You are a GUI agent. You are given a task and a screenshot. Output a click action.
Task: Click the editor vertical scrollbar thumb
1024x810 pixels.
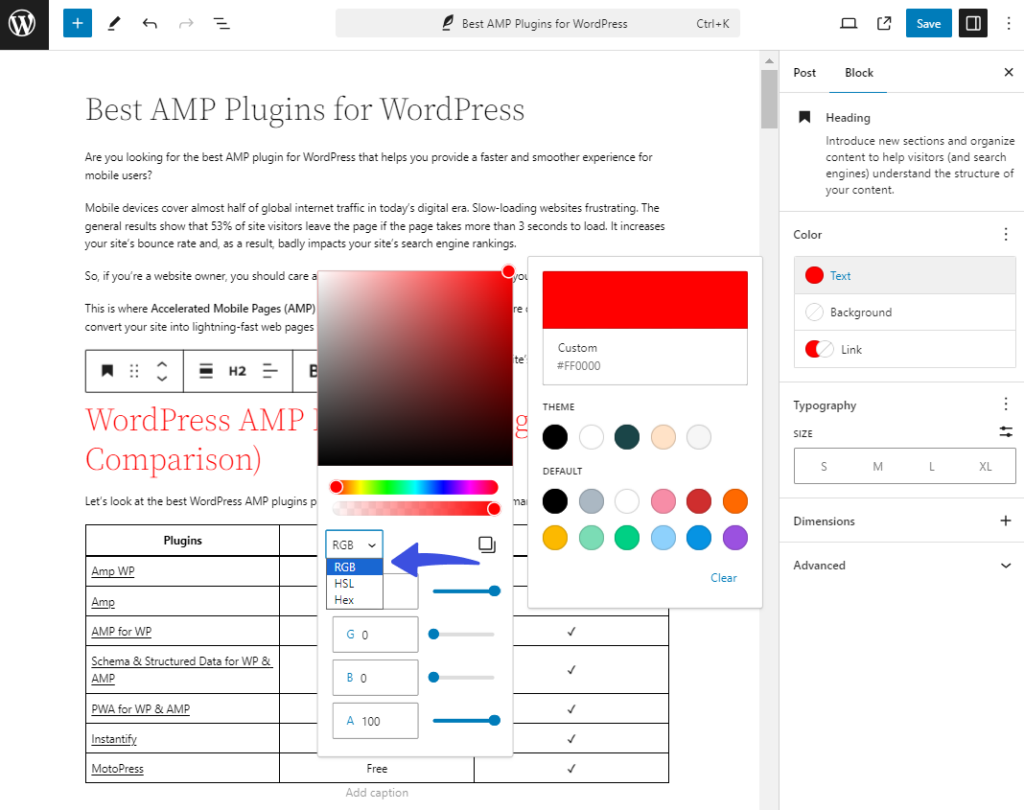(x=769, y=99)
